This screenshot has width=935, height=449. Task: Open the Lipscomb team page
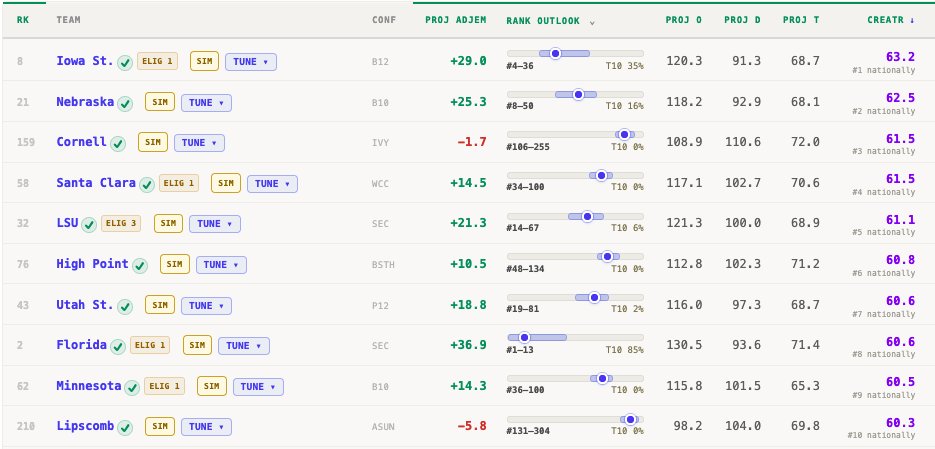(x=85, y=426)
